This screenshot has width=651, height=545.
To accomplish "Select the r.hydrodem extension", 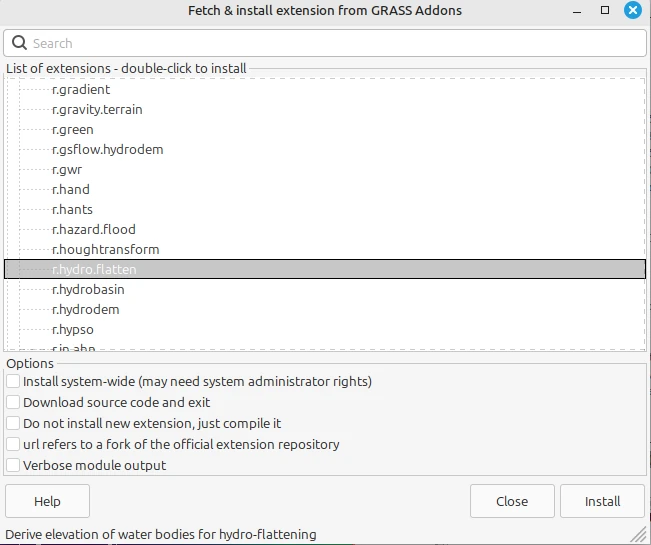I will [x=86, y=309].
